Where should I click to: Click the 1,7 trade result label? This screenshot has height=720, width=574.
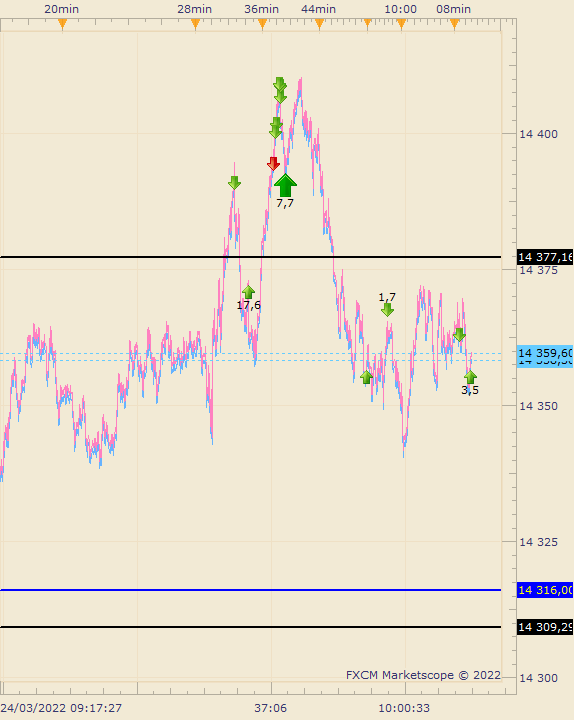coord(387,297)
